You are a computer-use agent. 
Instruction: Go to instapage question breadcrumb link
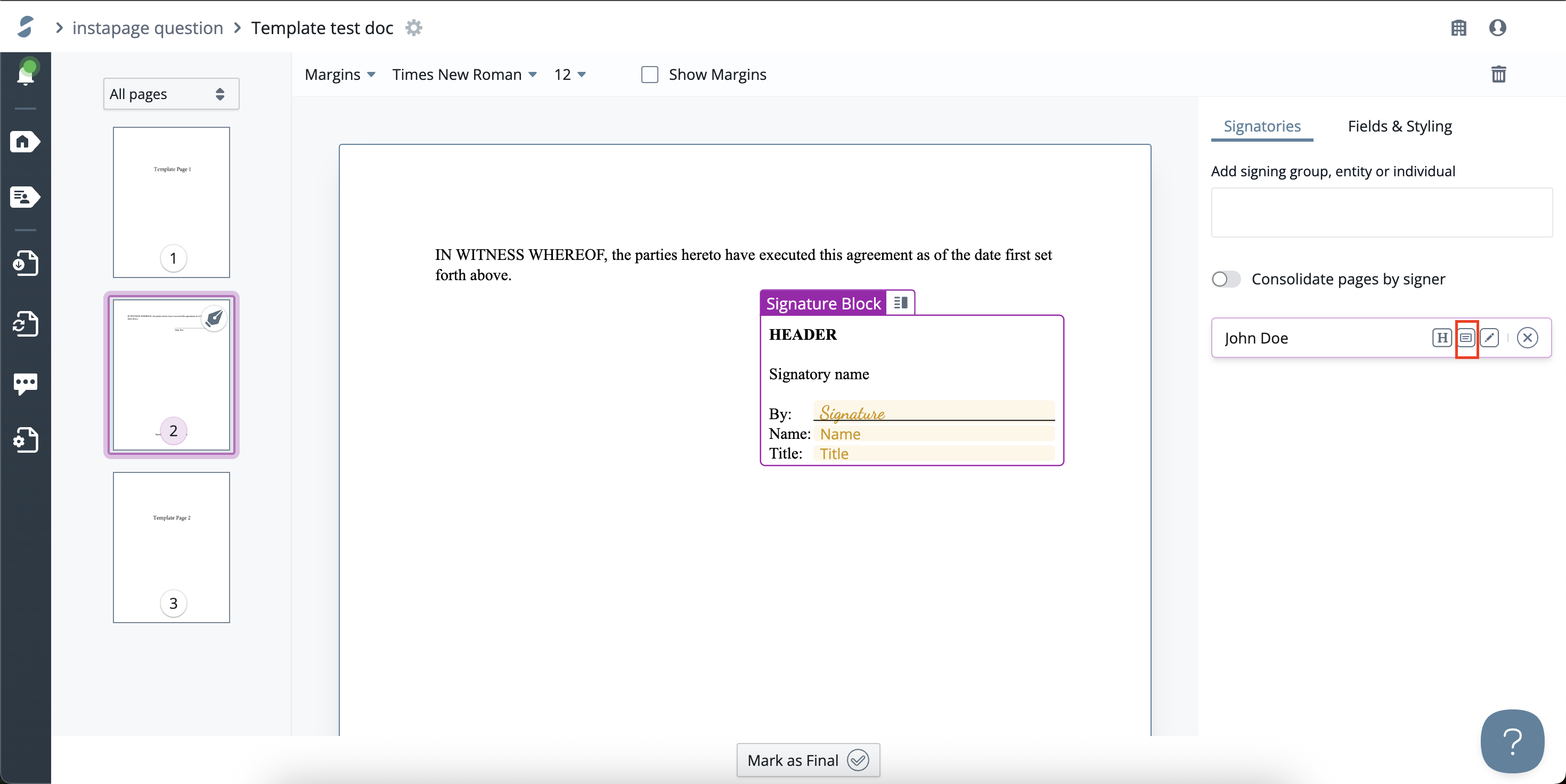click(x=148, y=28)
